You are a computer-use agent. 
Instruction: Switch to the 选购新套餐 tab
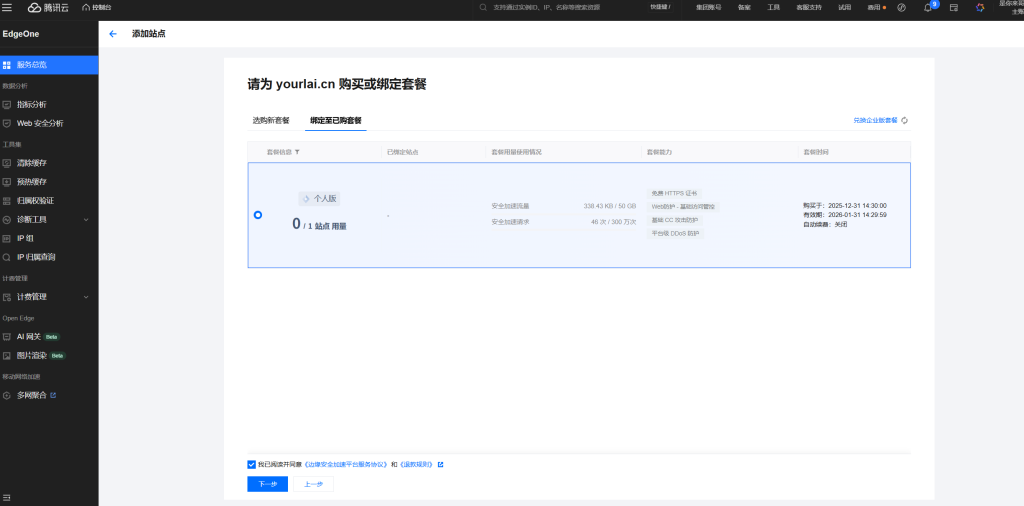point(271,120)
